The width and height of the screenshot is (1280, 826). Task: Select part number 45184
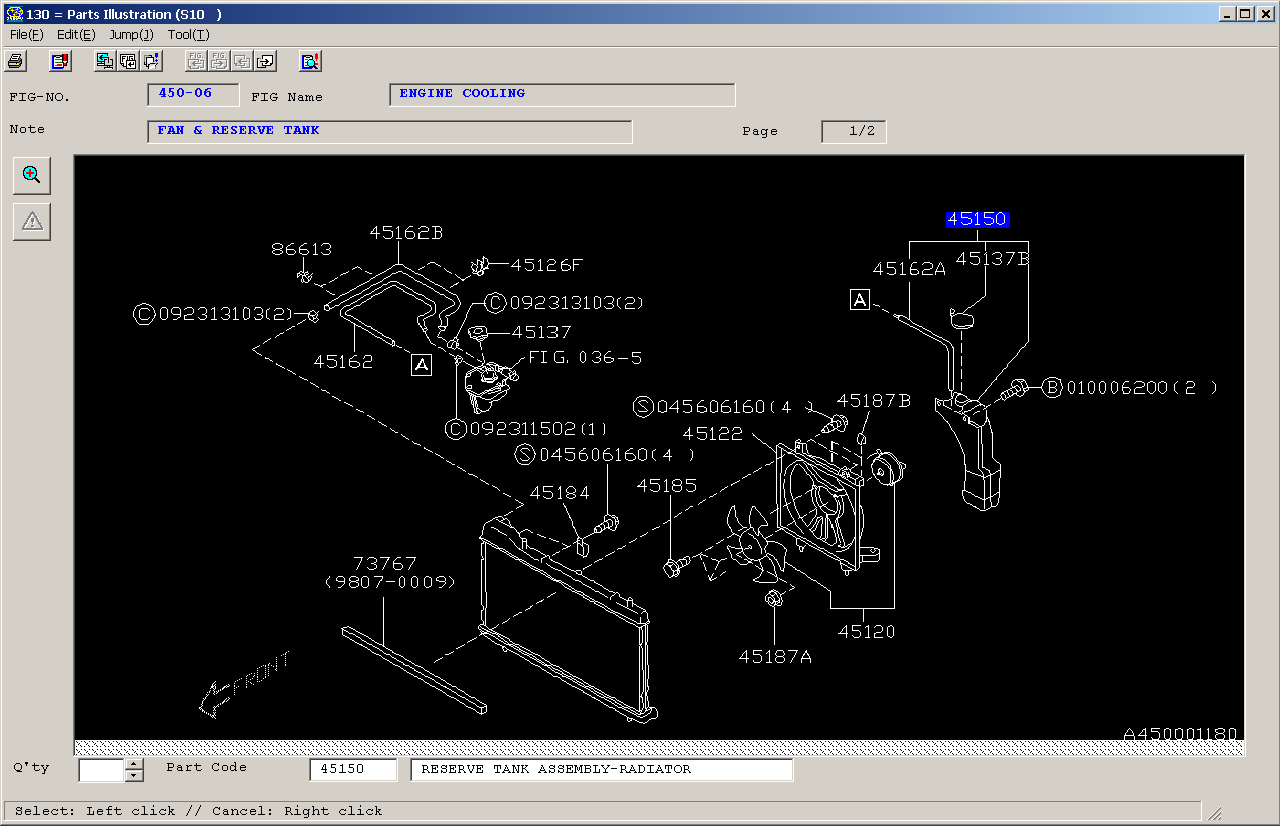click(x=560, y=493)
